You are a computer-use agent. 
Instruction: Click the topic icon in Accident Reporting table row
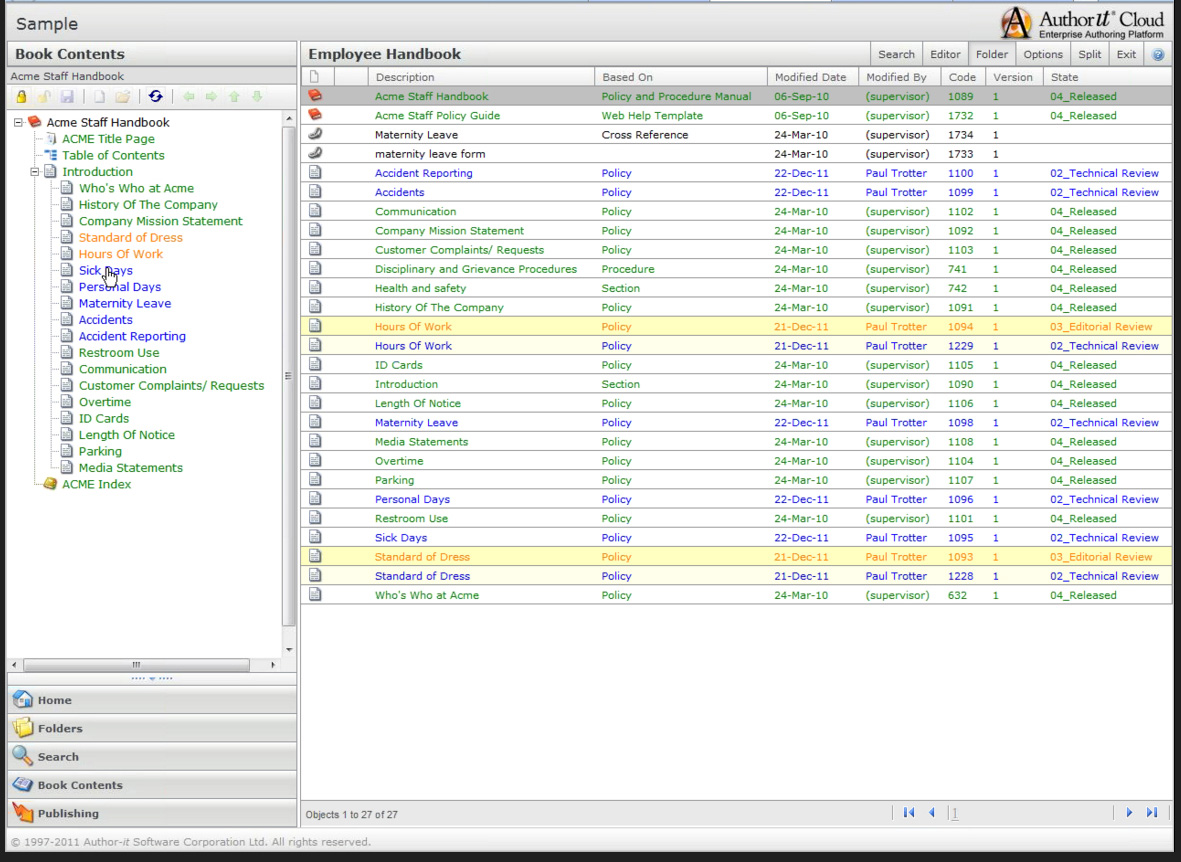pos(315,173)
